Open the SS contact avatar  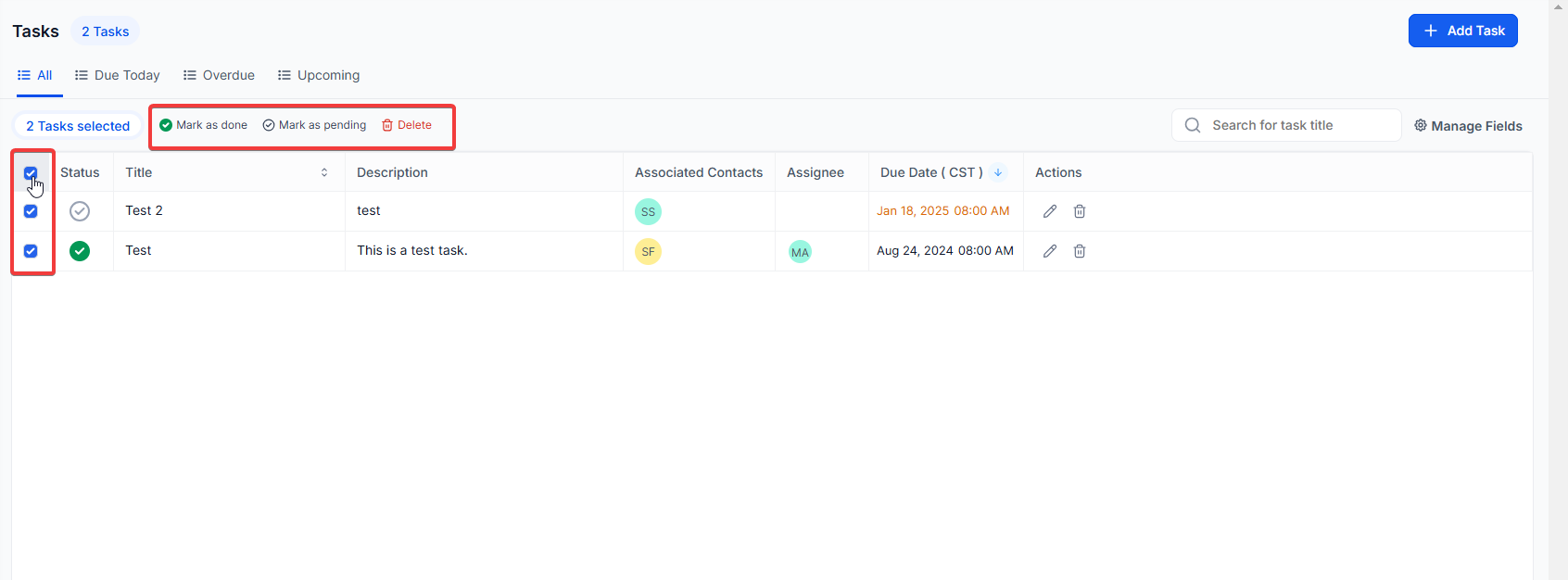point(648,212)
